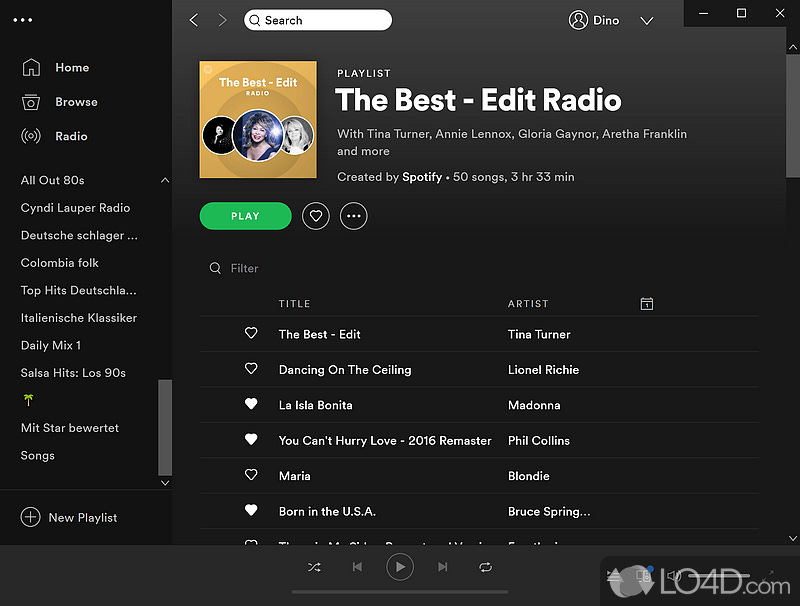Image resolution: width=800 pixels, height=606 pixels.
Task: Open the three-dots app menu
Action: pyautogui.click(x=23, y=20)
